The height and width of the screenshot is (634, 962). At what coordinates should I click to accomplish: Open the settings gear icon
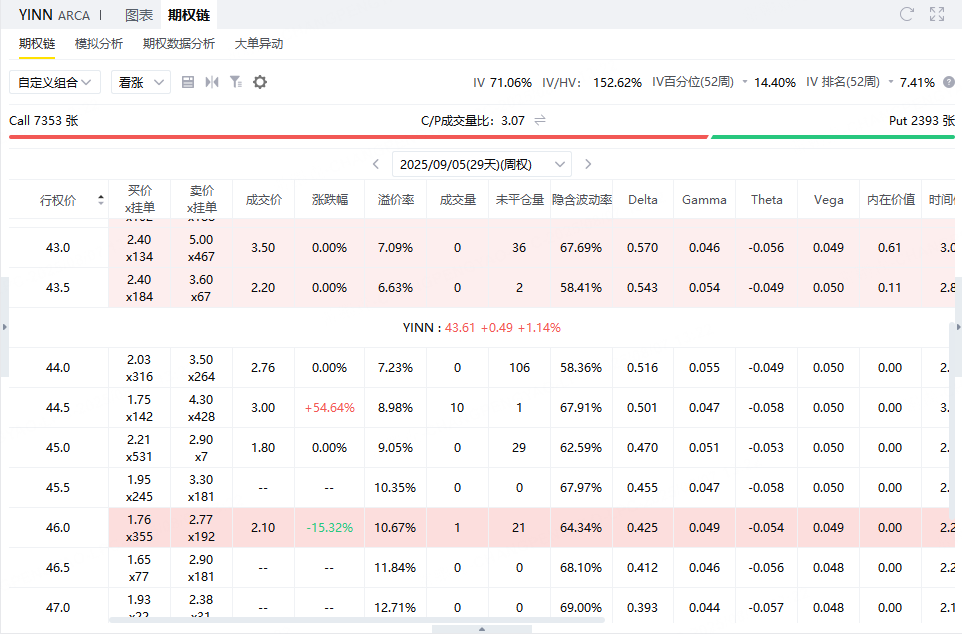pos(260,82)
